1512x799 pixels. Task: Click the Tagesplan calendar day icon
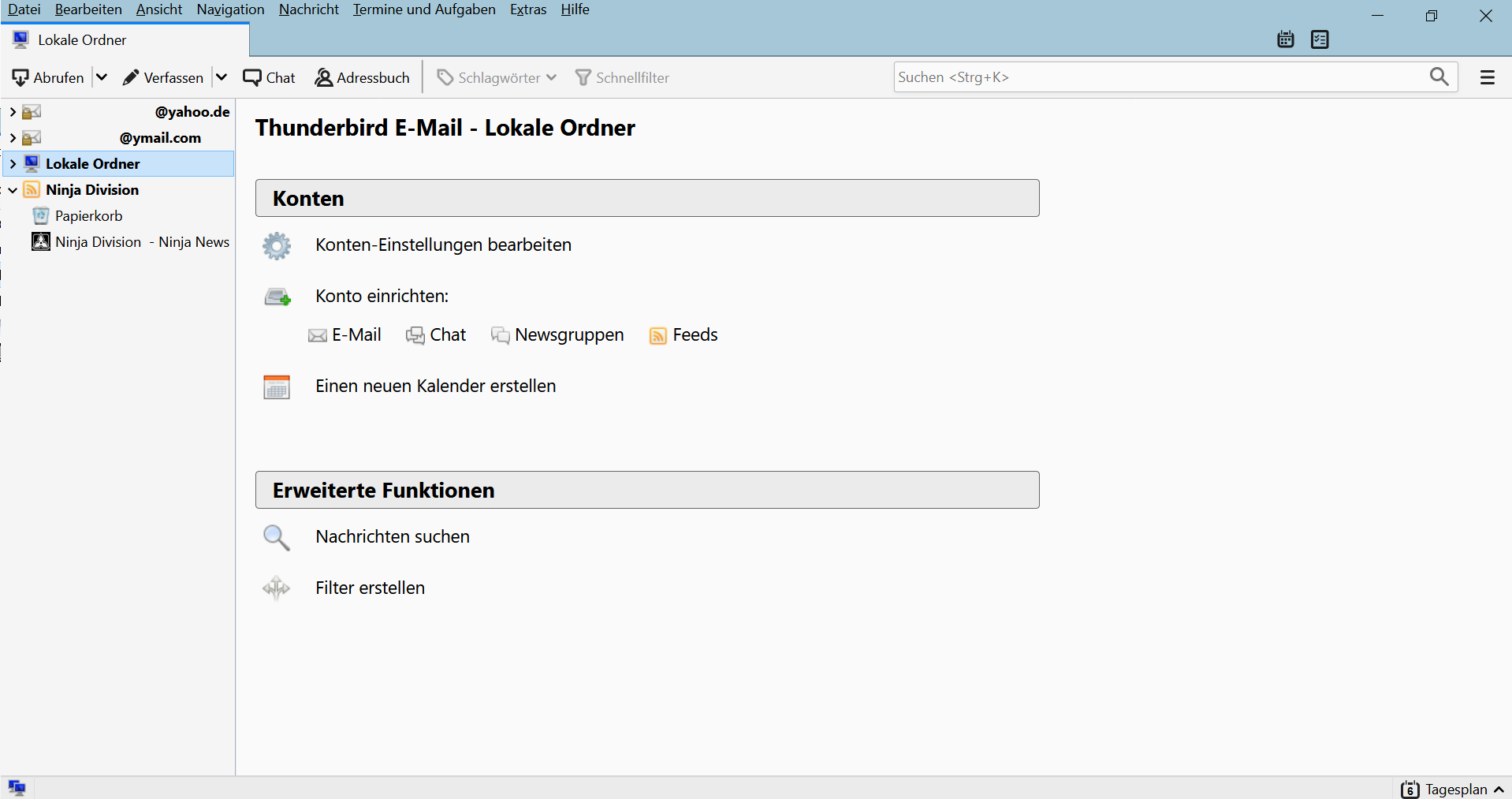point(1410,789)
